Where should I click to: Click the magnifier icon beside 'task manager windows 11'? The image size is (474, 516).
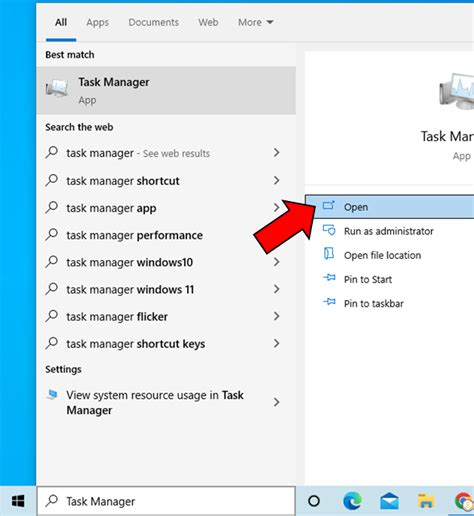(52, 289)
